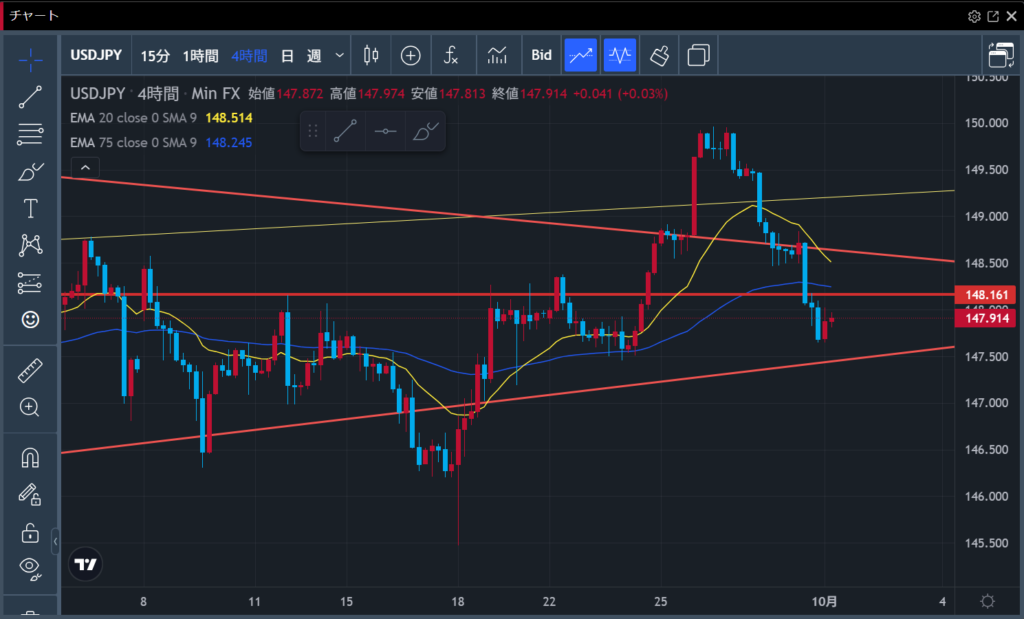Toggle magnet mode on
This screenshot has height=619, width=1024.
pyautogui.click(x=30, y=458)
